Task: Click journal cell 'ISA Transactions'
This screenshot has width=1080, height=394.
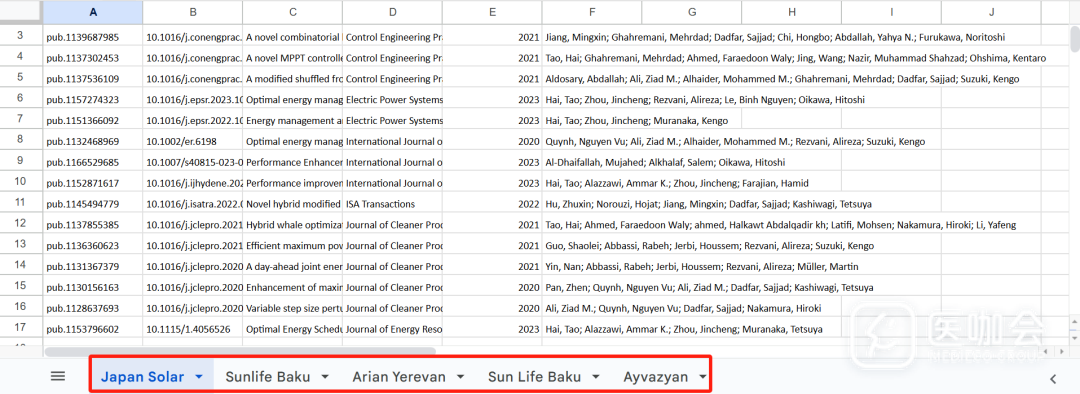Action: [393, 204]
